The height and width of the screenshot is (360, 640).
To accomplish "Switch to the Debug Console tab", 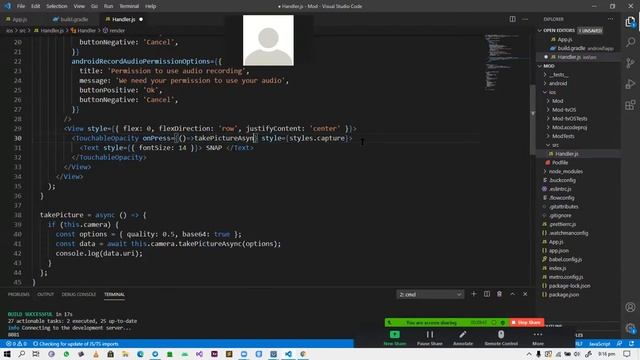I will [79, 294].
